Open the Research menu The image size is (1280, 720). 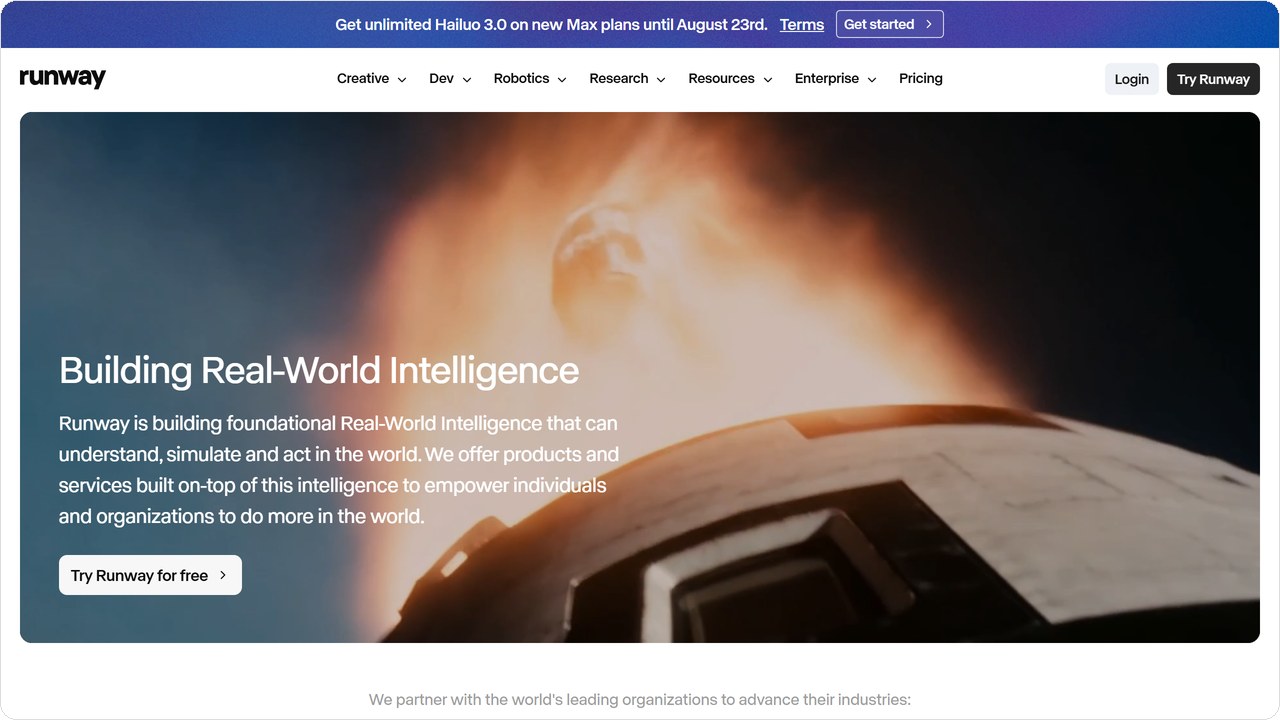pos(619,79)
